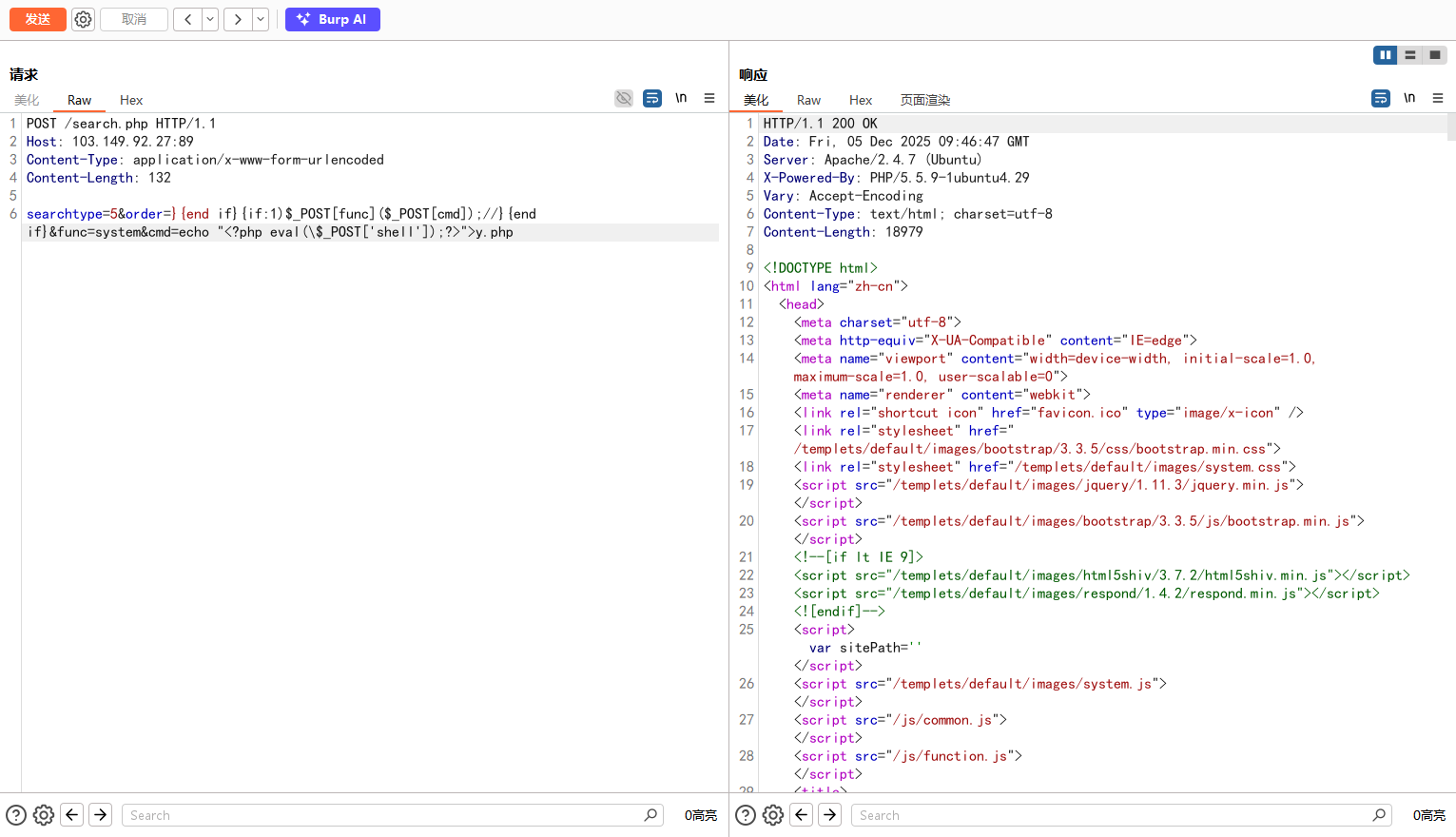Image resolution: width=1456 pixels, height=837 pixels.
Task: Open response search settings gear
Action: (773, 815)
